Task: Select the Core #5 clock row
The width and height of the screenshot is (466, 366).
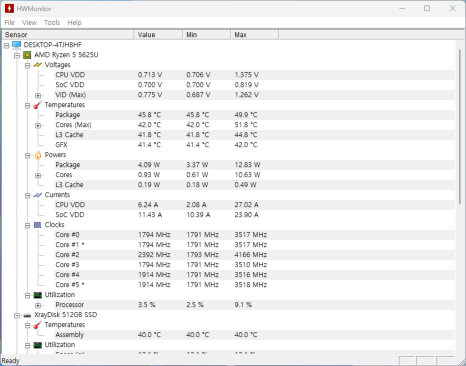Action: (255, 285)
